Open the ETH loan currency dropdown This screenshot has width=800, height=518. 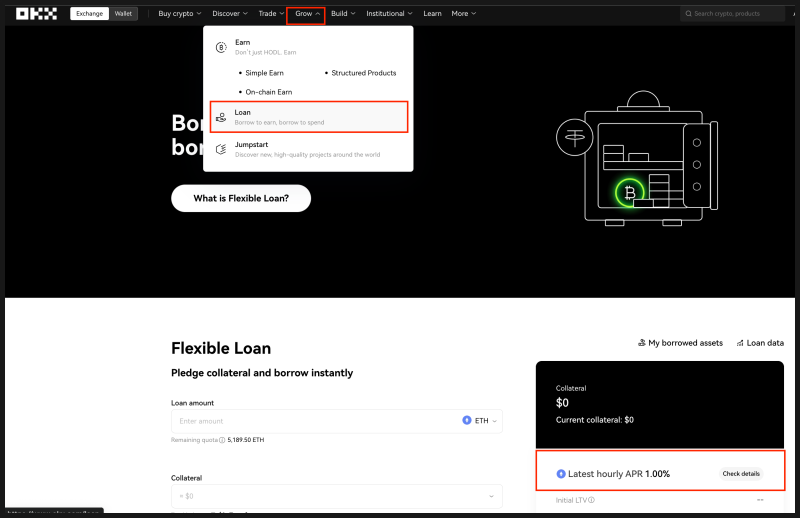[480, 421]
